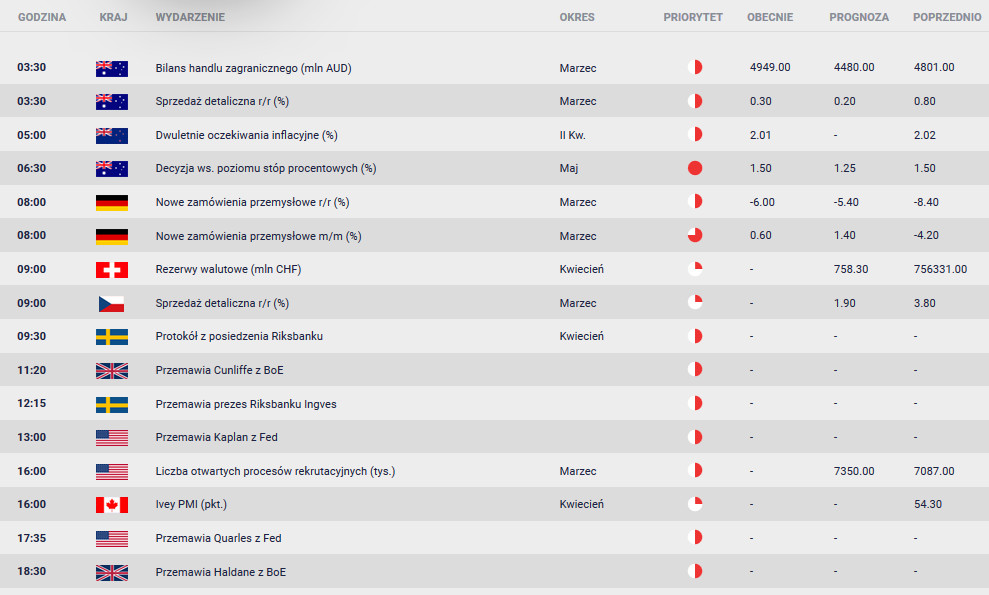Screen dimensions: 989x595
Task: Click forecast value 7350.00
Action: click(x=854, y=471)
